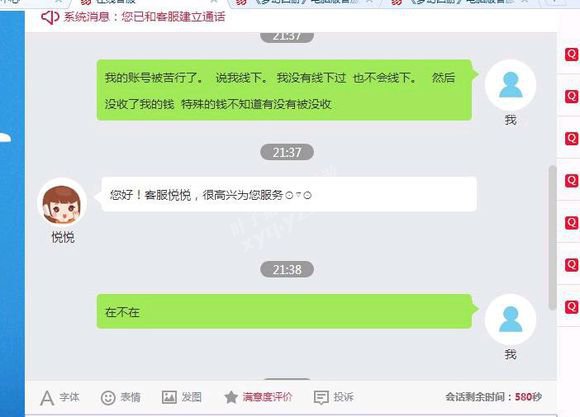Image resolution: width=580 pixels, height=417 pixels.
Task: Open the satisfaction rating (满意度评价) star
Action: [231, 397]
